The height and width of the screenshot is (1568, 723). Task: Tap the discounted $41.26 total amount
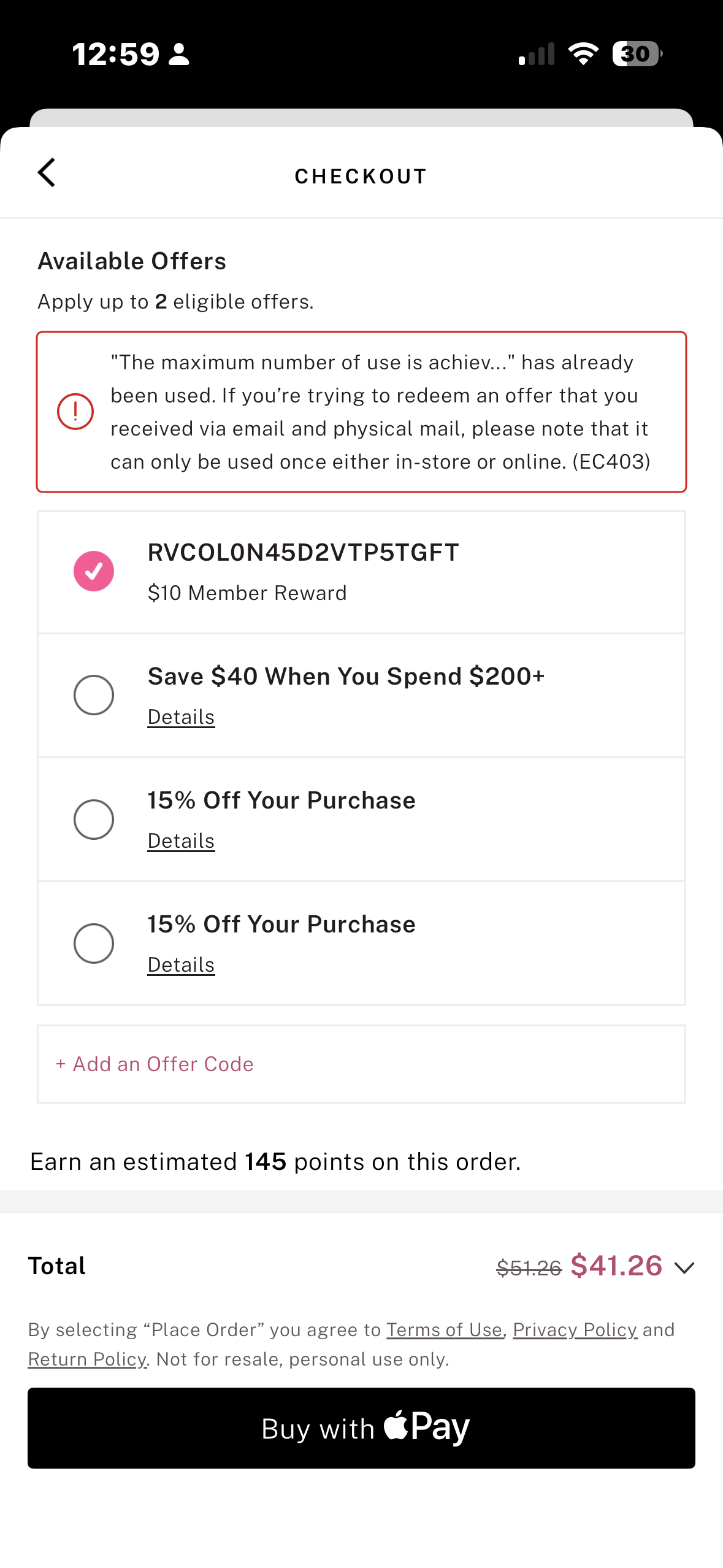616,1266
